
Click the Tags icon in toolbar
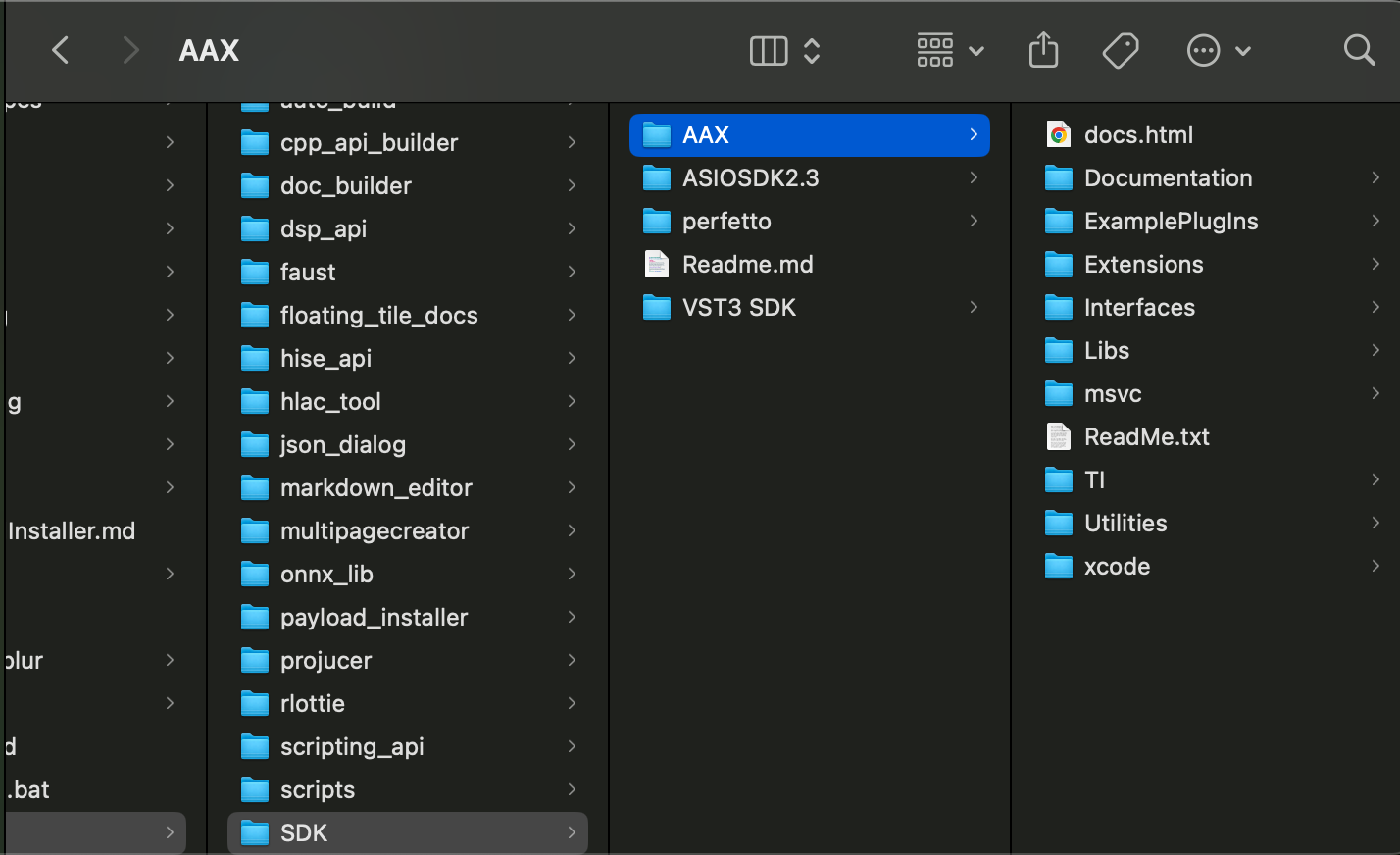pyautogui.click(x=1121, y=50)
